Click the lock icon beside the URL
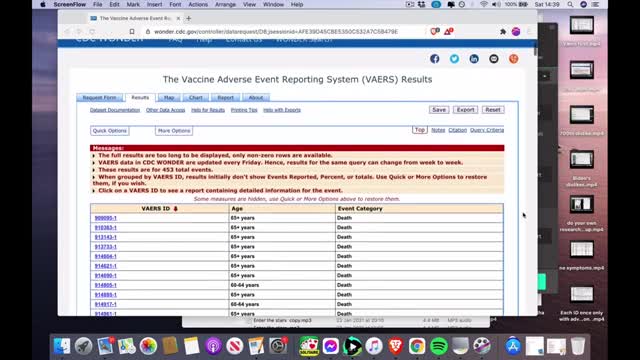 (x=148, y=31)
